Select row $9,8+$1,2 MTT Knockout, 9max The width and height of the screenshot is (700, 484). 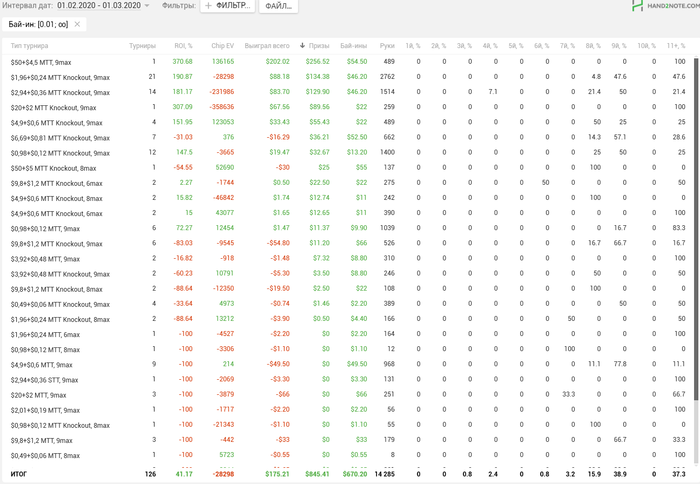[x=348, y=244]
